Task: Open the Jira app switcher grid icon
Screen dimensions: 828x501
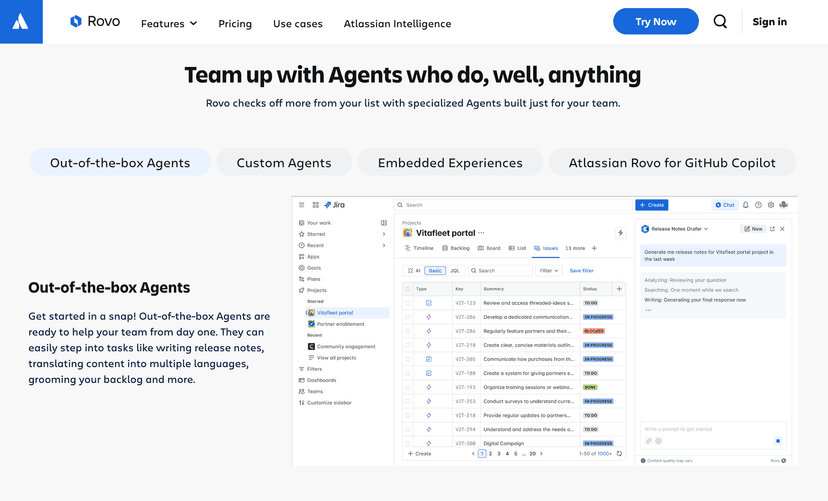Action: pos(315,205)
